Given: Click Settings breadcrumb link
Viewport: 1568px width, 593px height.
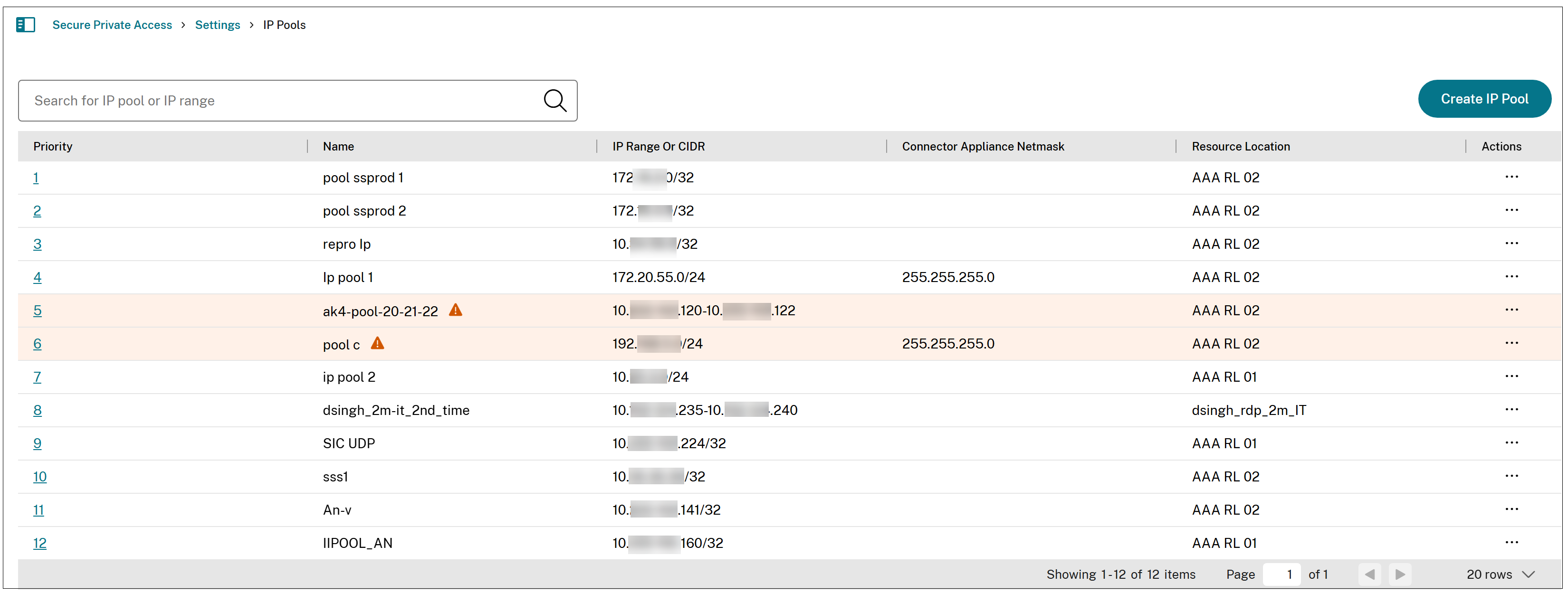Looking at the screenshot, I should click(217, 25).
